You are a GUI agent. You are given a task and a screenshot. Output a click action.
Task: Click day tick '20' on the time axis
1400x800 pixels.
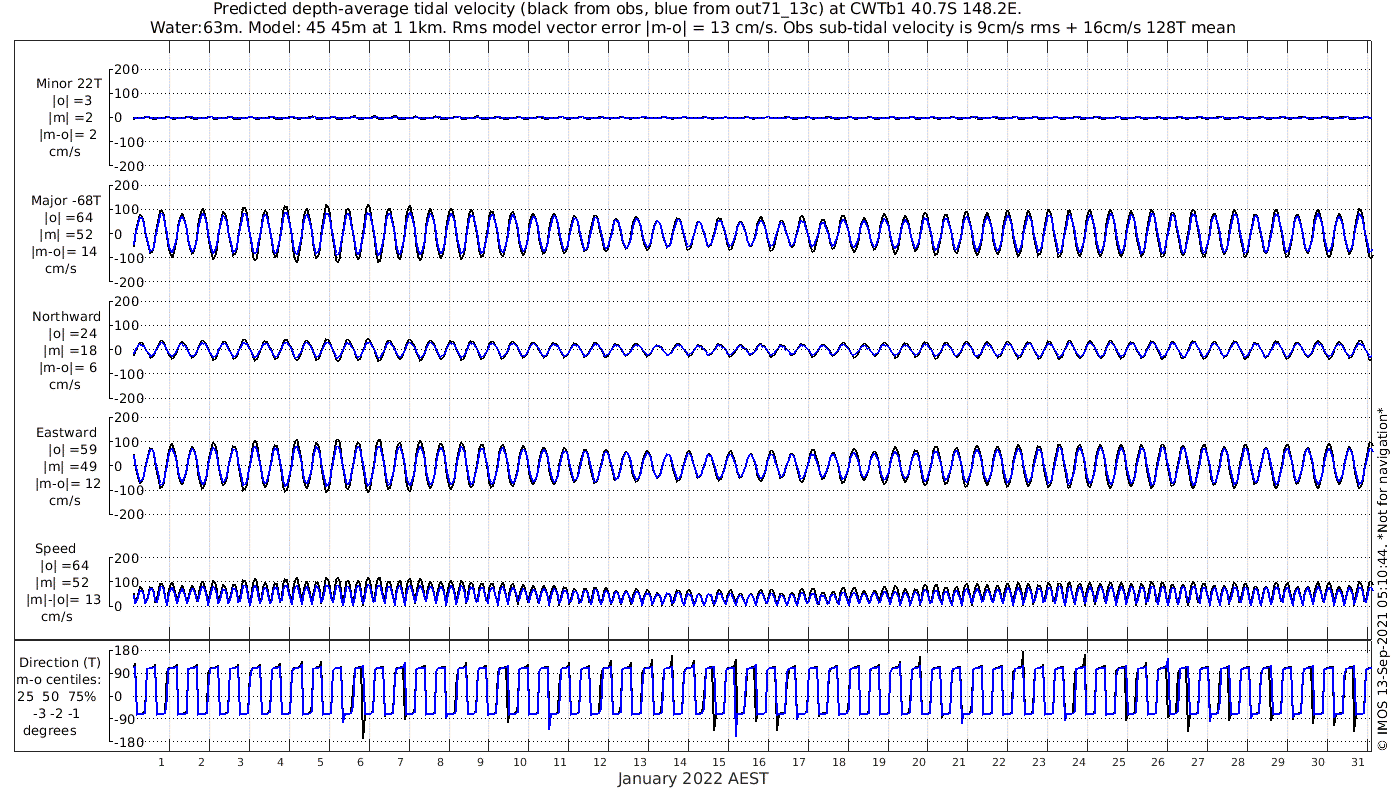[919, 762]
